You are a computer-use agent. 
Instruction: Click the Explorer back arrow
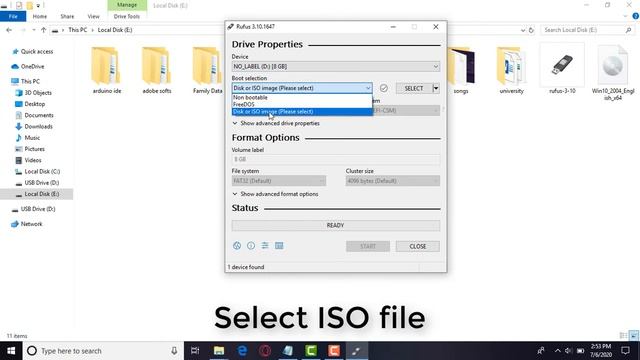coord(9,30)
